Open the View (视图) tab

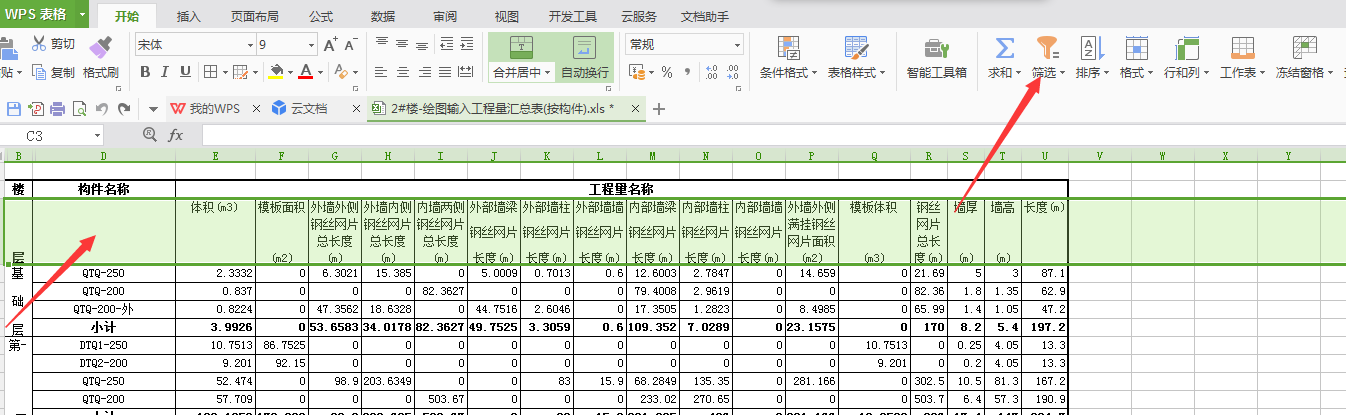(507, 17)
